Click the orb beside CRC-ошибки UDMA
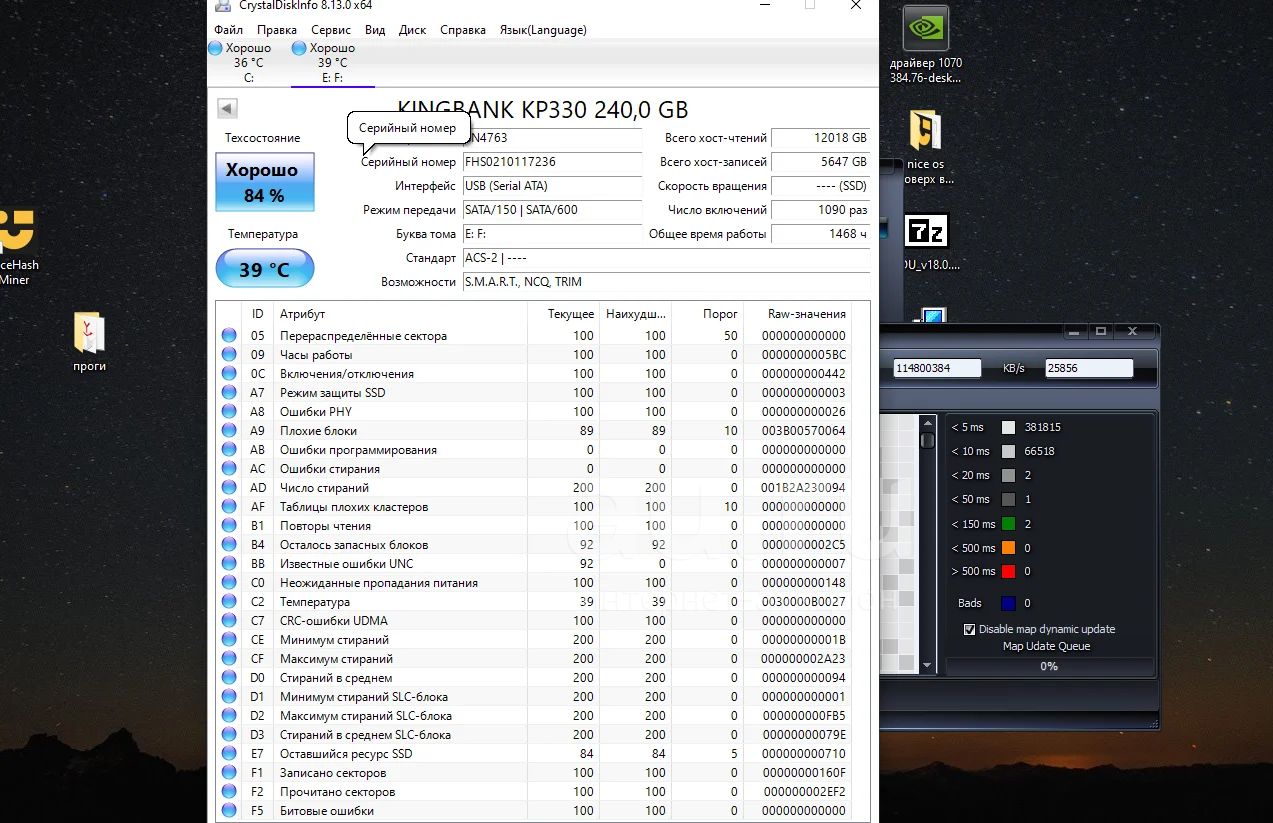 click(x=230, y=621)
